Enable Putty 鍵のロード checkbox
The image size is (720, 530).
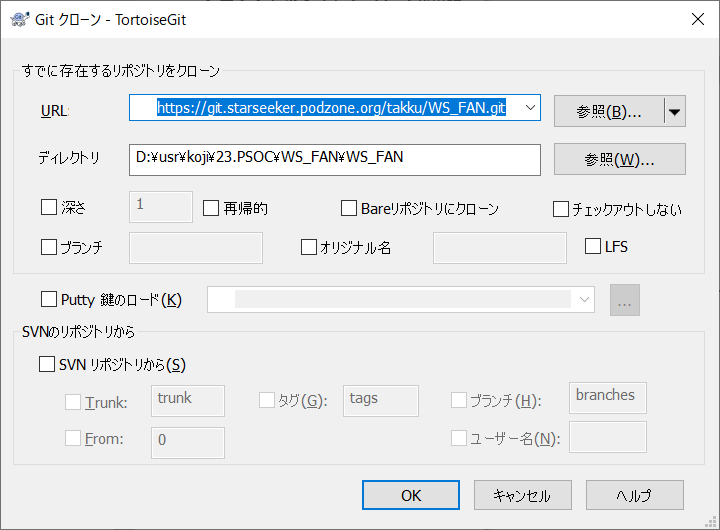coord(49,299)
